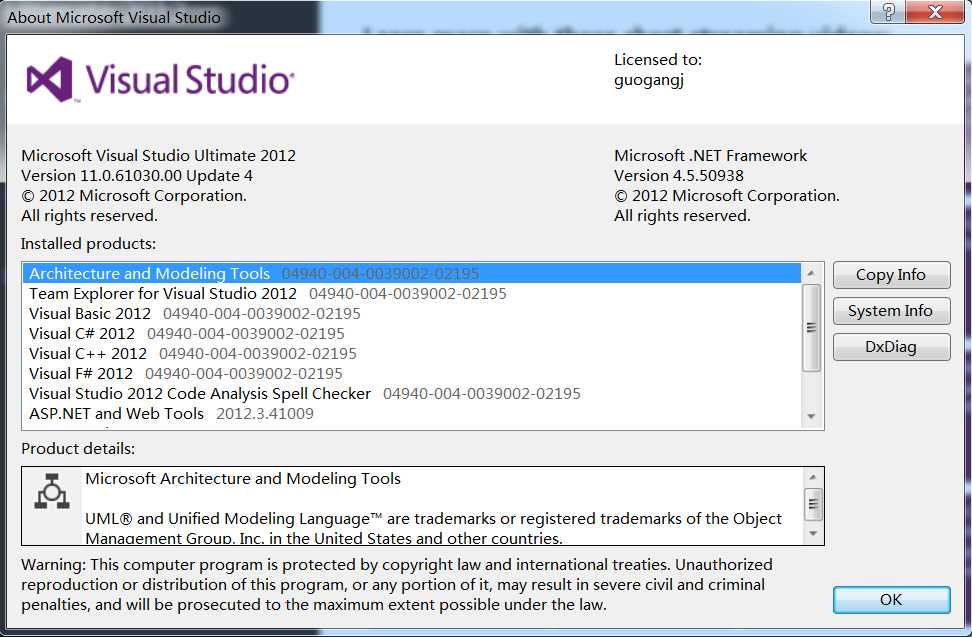Screen dimensions: 972x637
Task: Select Architecture and Modeling Tools row
Action: click(412, 273)
